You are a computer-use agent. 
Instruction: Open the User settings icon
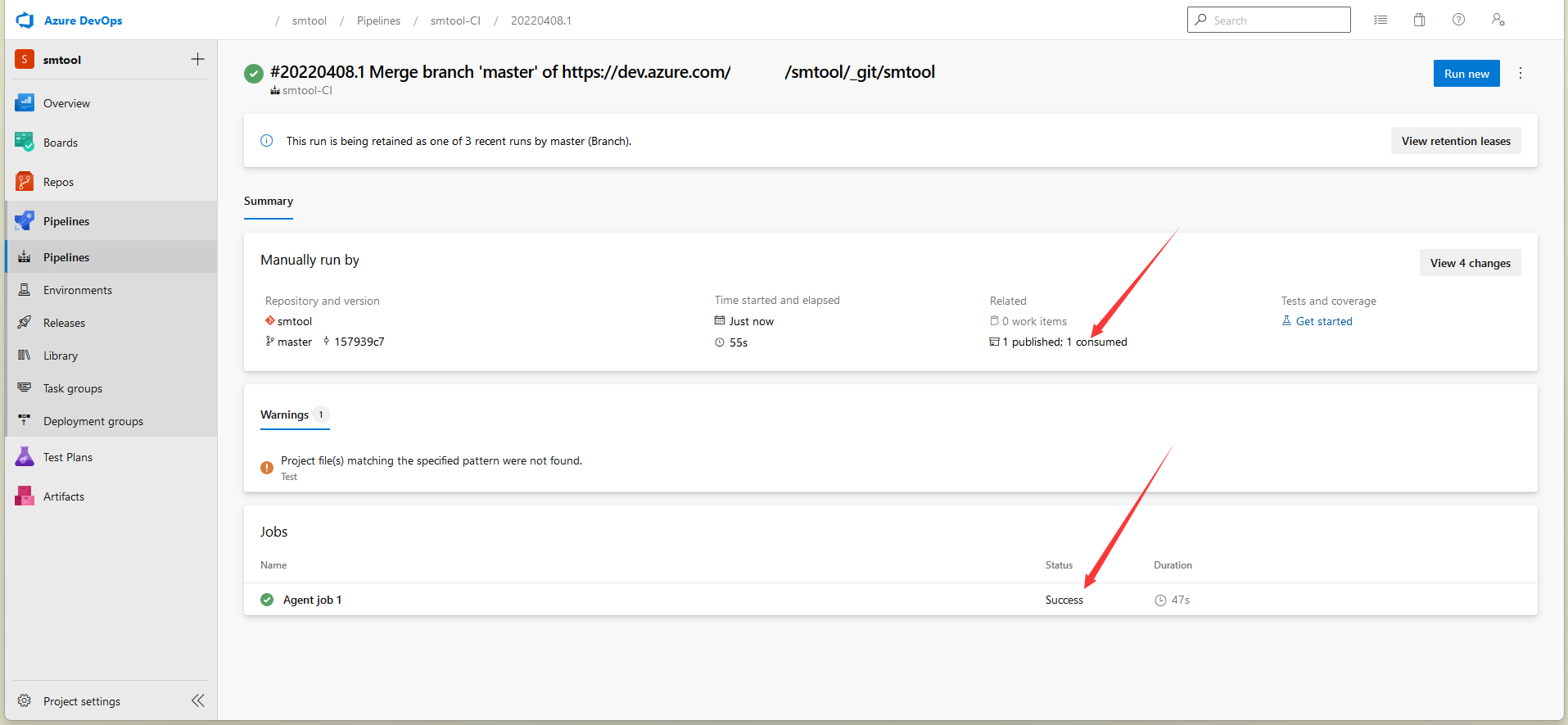click(1498, 20)
